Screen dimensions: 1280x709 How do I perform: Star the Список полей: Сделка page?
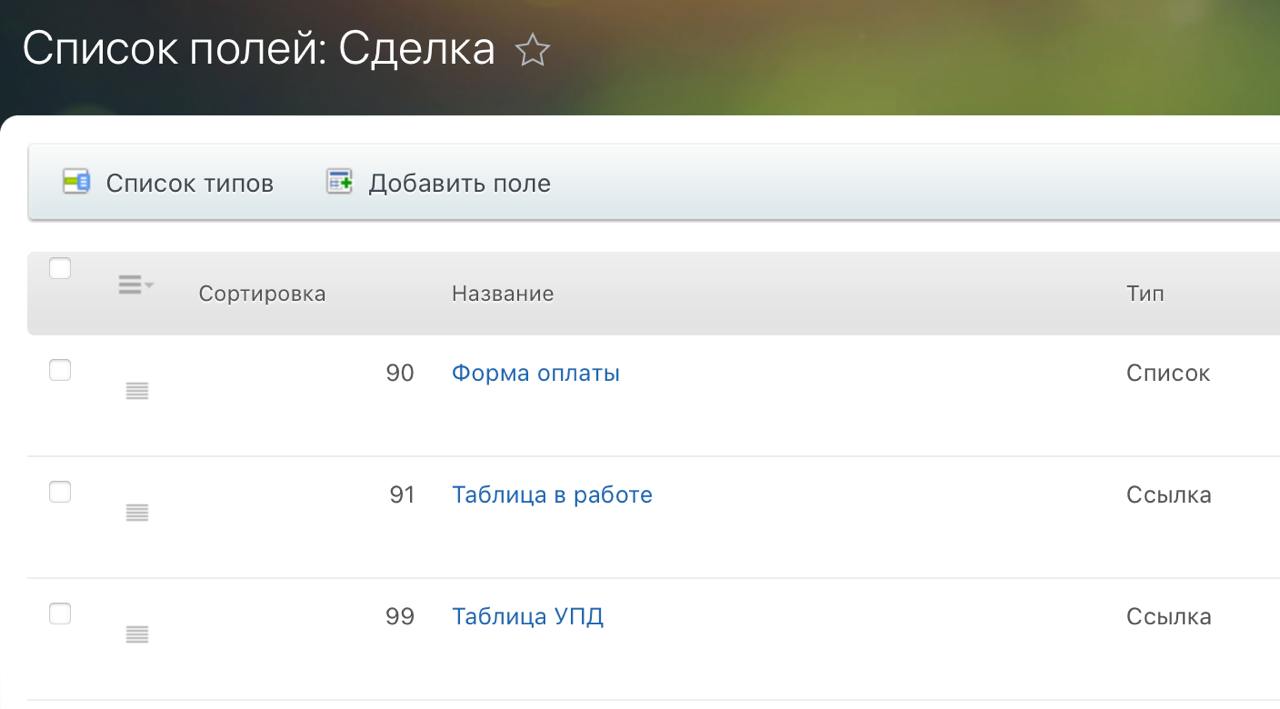(x=532, y=51)
